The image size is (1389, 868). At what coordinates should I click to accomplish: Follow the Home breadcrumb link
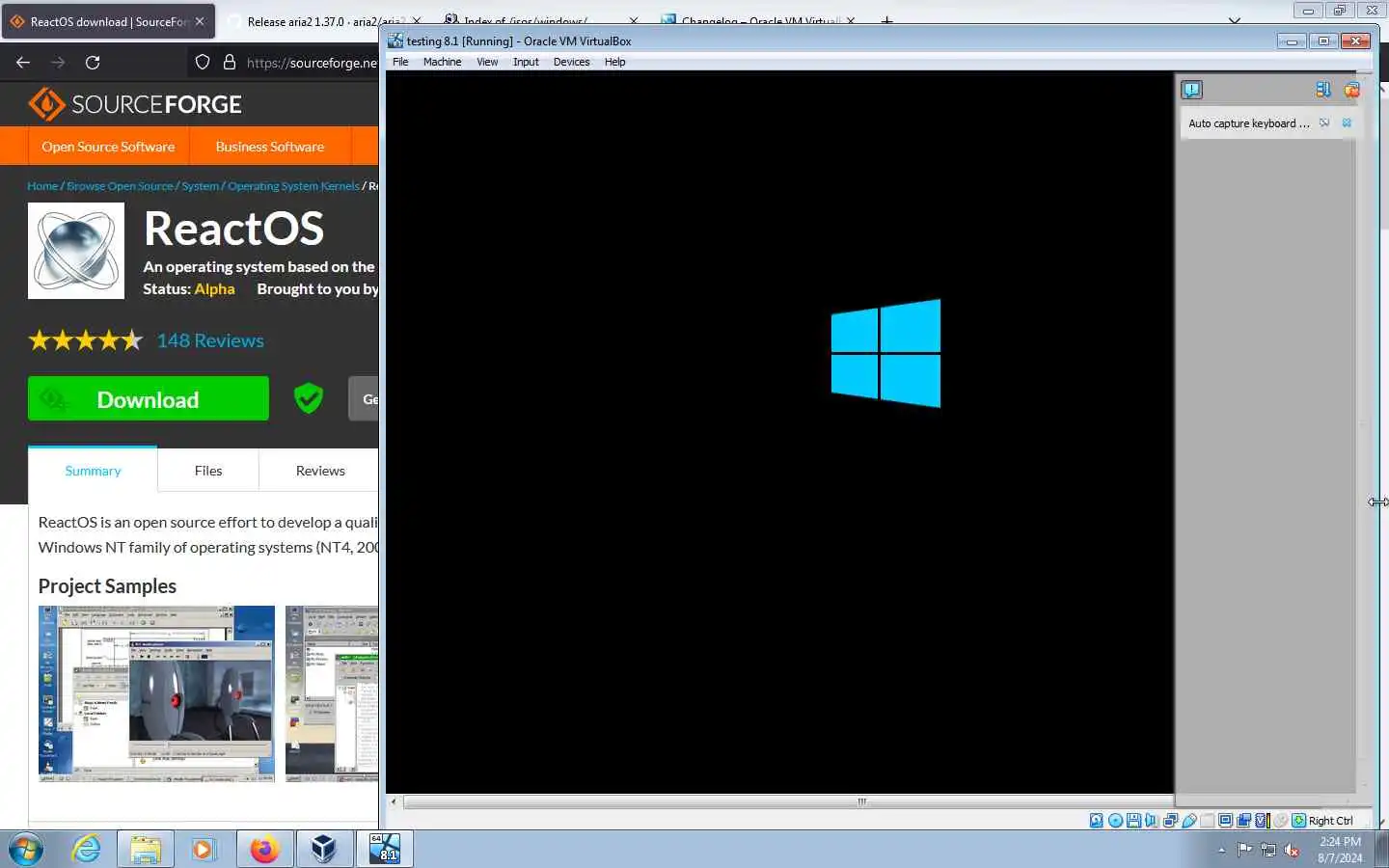point(42,186)
